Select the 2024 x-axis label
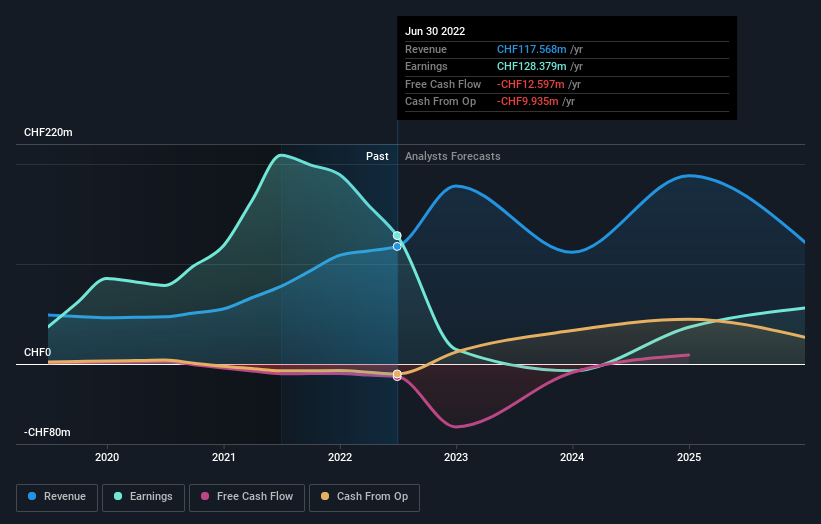Viewport: 821px width, 524px height. coord(572,458)
